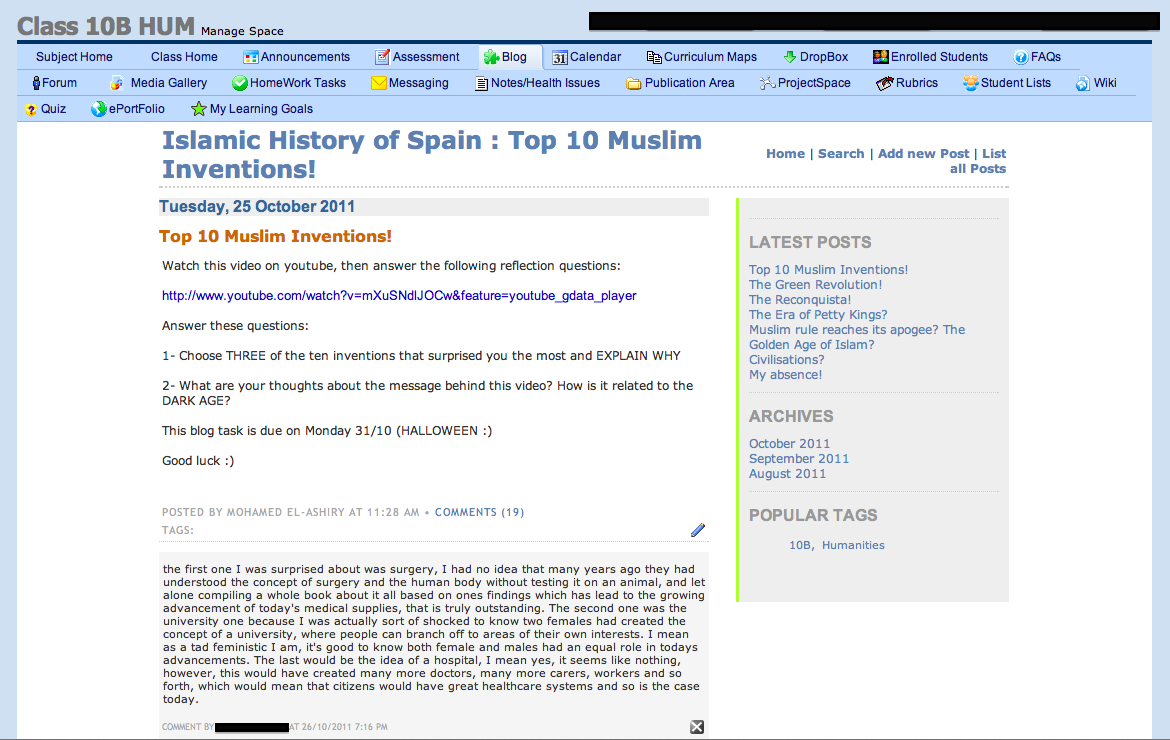Screen dimensions: 1170x740
Task: Click the DropBox green arrow icon
Action: 789,57
